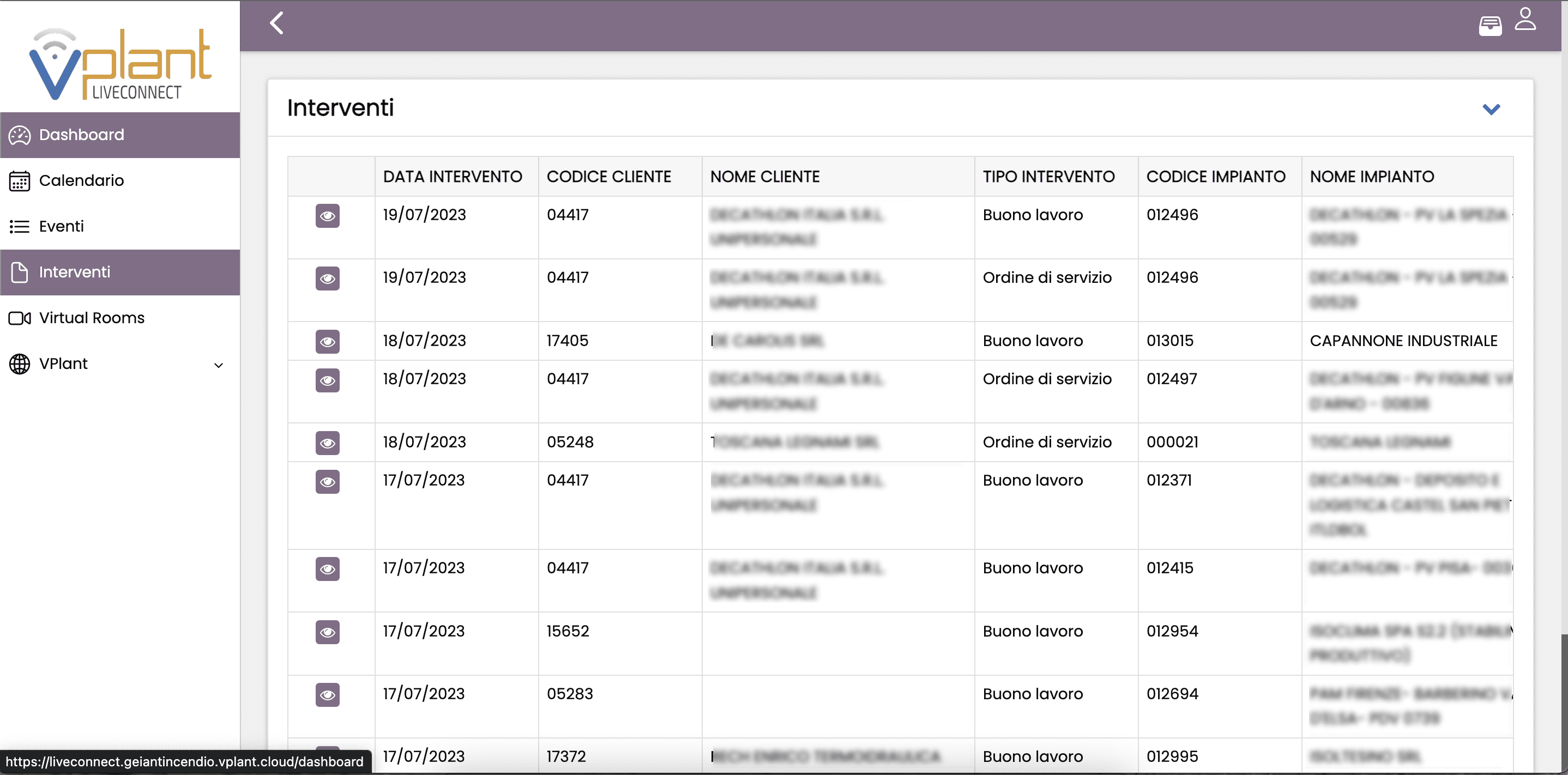1568x775 pixels.
Task: Click the page vertical scrollbar thumb
Action: 1564,703
